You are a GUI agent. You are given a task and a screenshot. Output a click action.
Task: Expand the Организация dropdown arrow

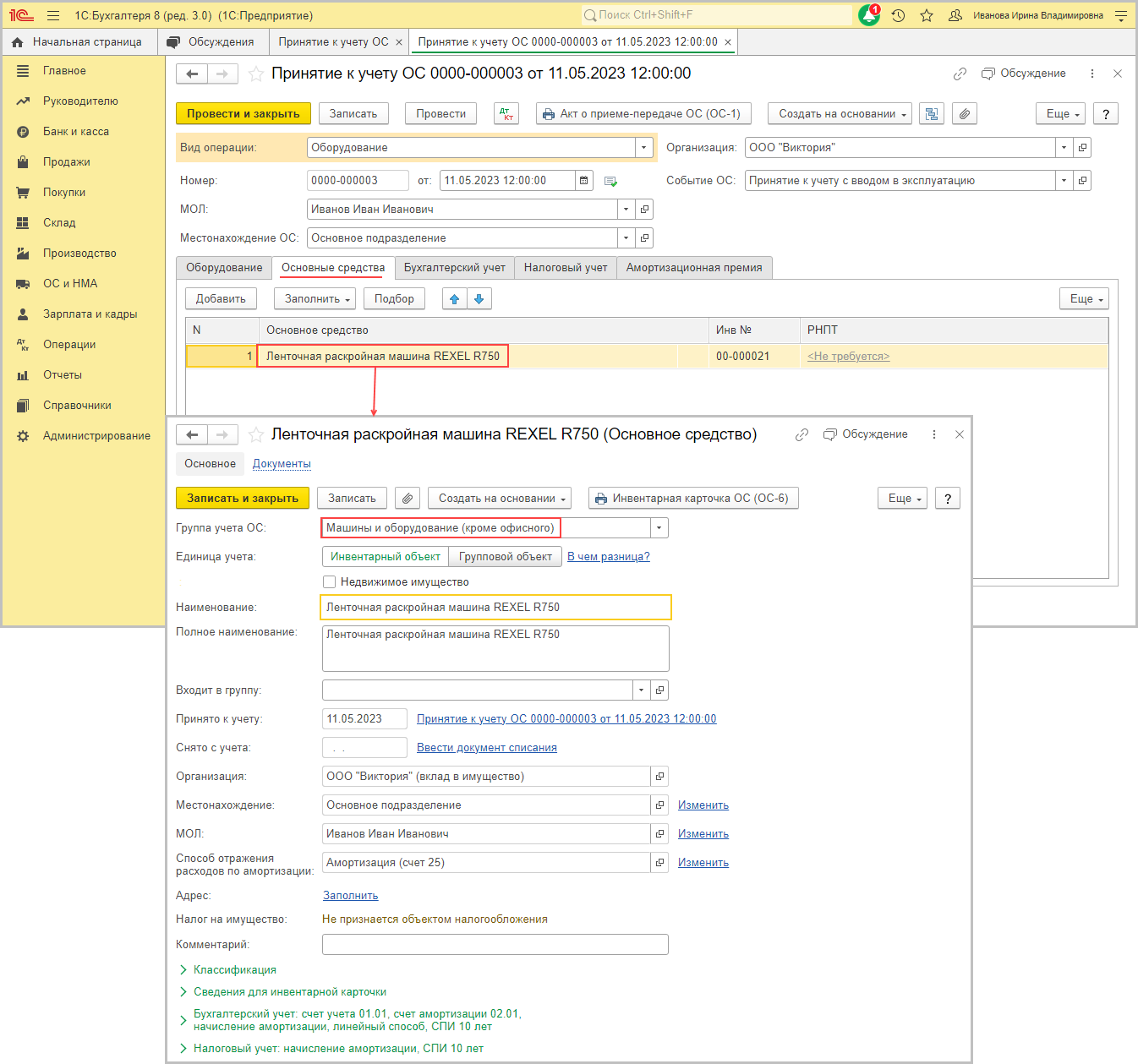click(1064, 148)
